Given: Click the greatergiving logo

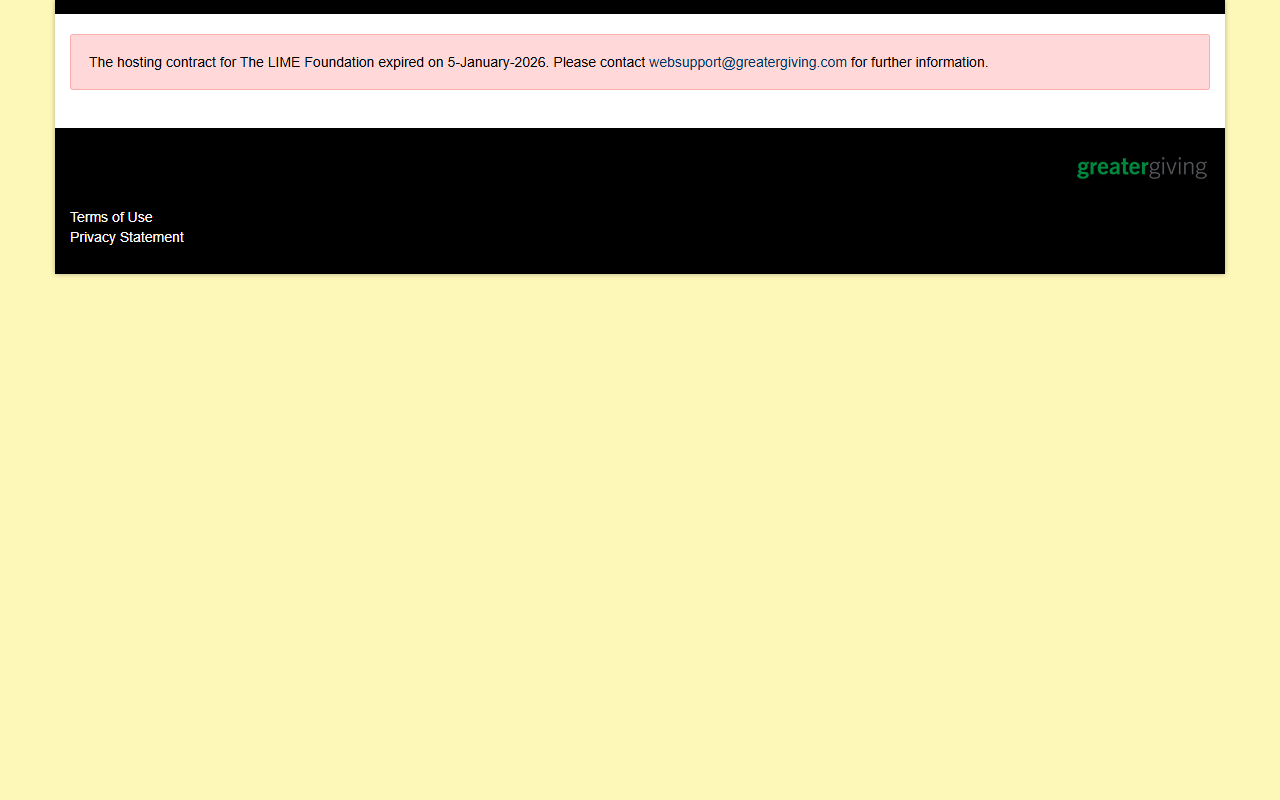Looking at the screenshot, I should (x=1142, y=168).
